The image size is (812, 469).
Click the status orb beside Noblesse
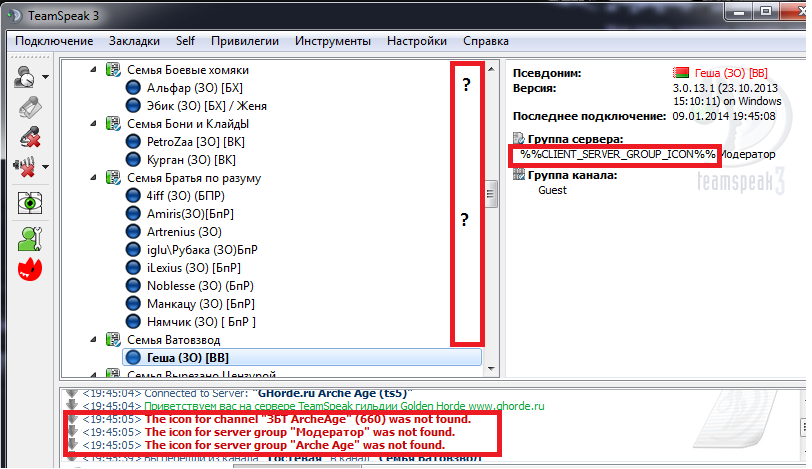tap(133, 286)
